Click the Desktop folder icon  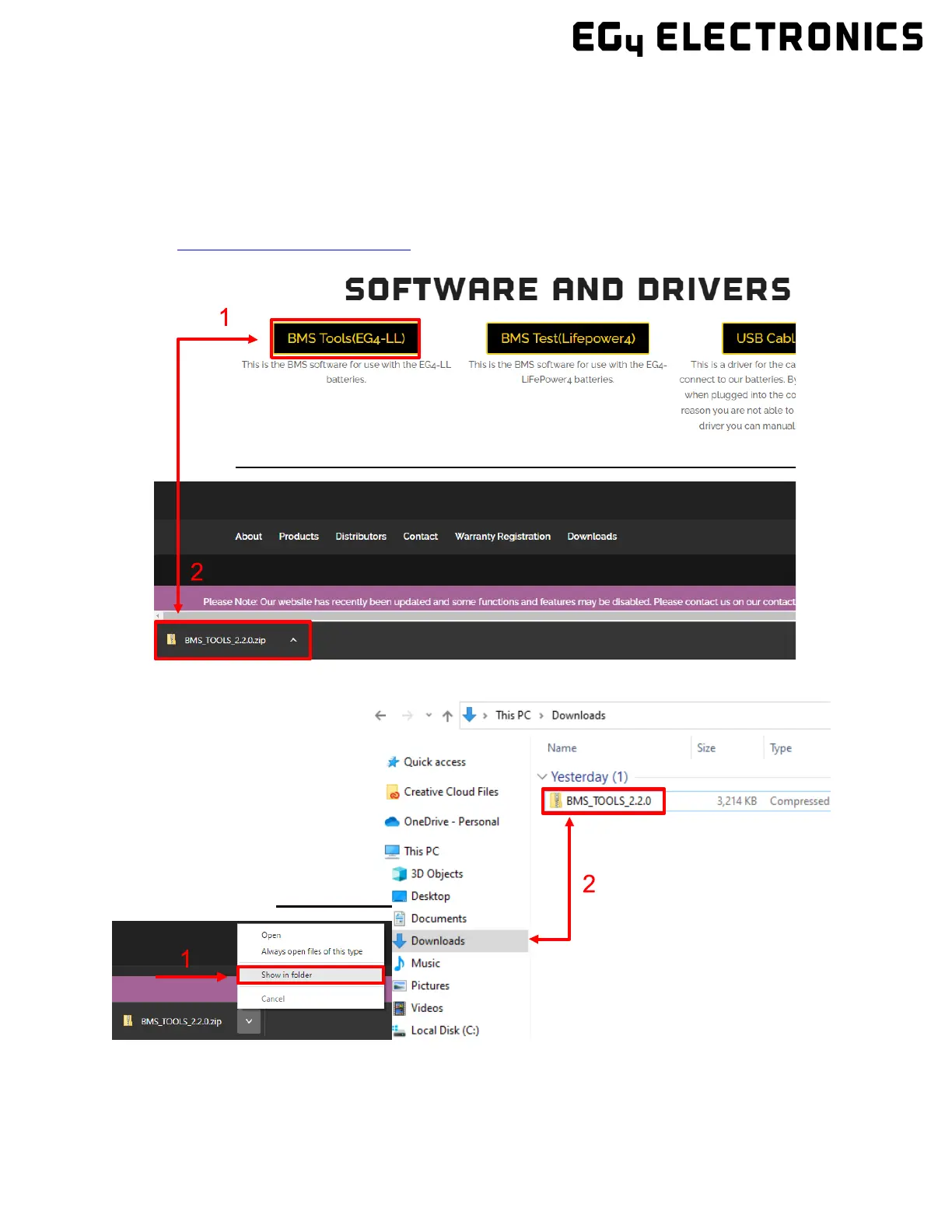pos(400,897)
